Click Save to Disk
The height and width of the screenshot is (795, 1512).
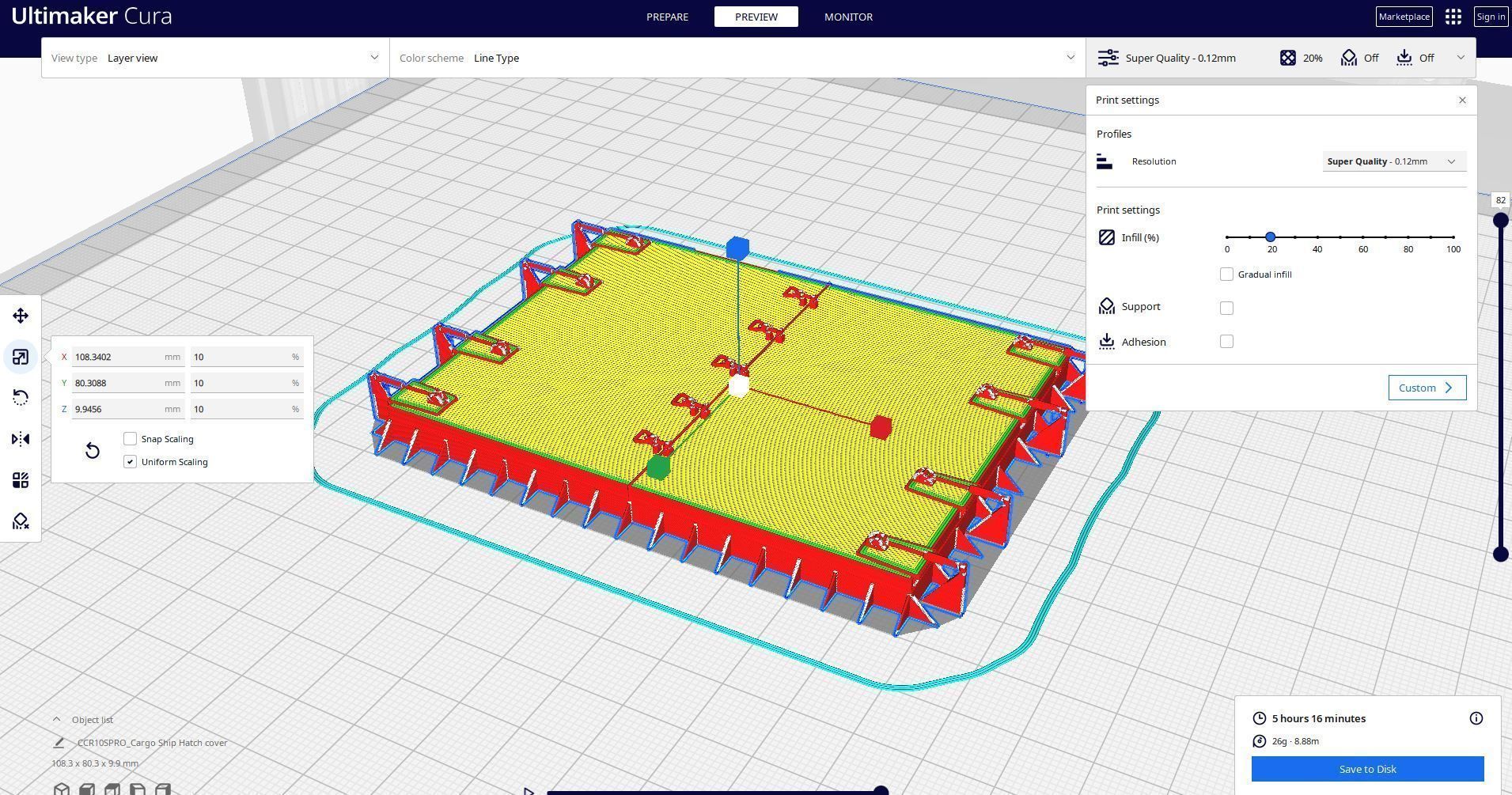coord(1367,769)
